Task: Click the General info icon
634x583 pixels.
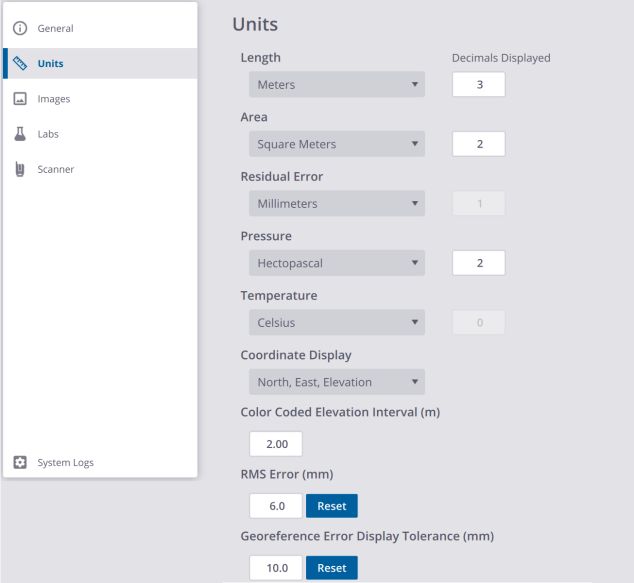Action: (20, 28)
